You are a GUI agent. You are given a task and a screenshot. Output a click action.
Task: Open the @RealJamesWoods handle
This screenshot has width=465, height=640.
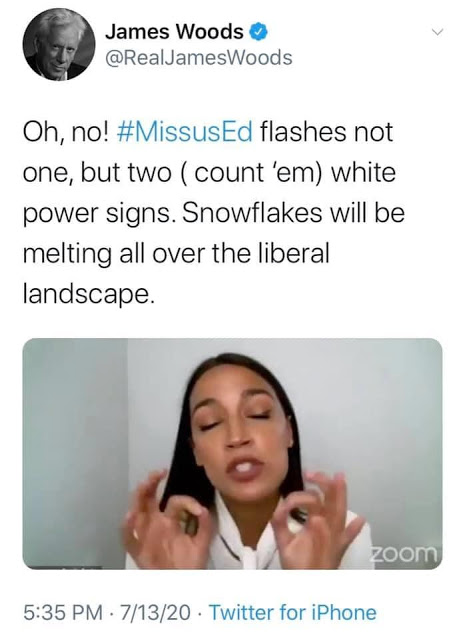[x=199, y=58]
